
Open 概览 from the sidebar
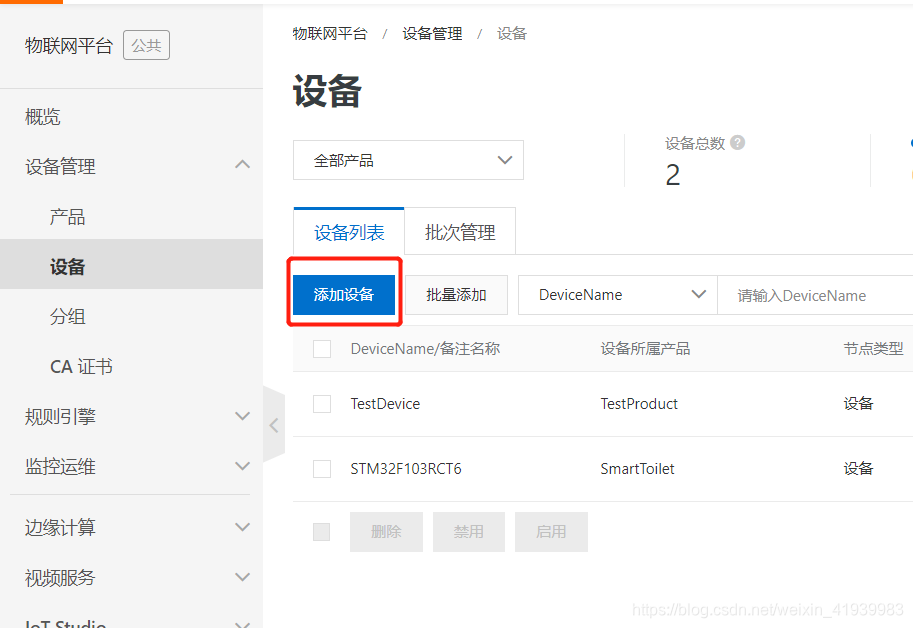(42, 117)
